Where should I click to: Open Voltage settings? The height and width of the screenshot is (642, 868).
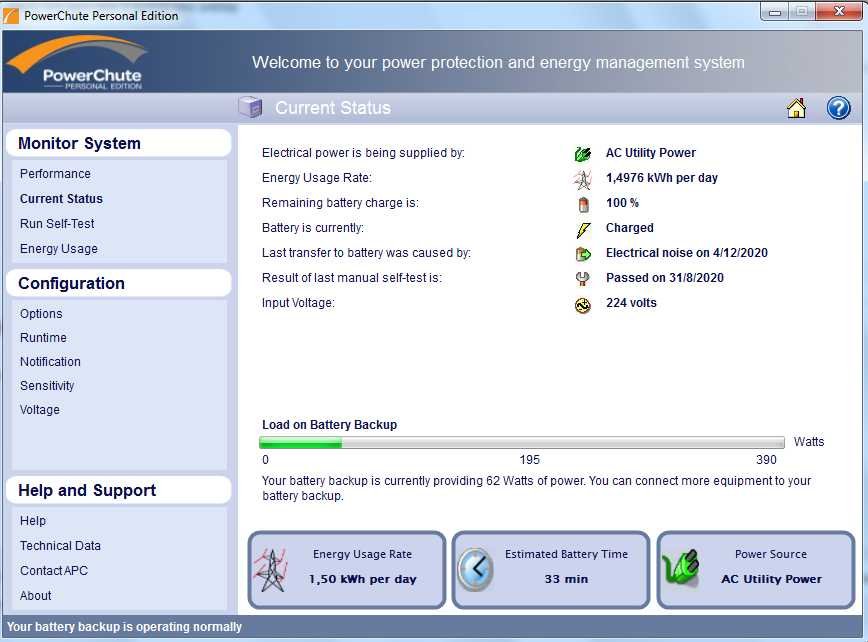(40, 410)
